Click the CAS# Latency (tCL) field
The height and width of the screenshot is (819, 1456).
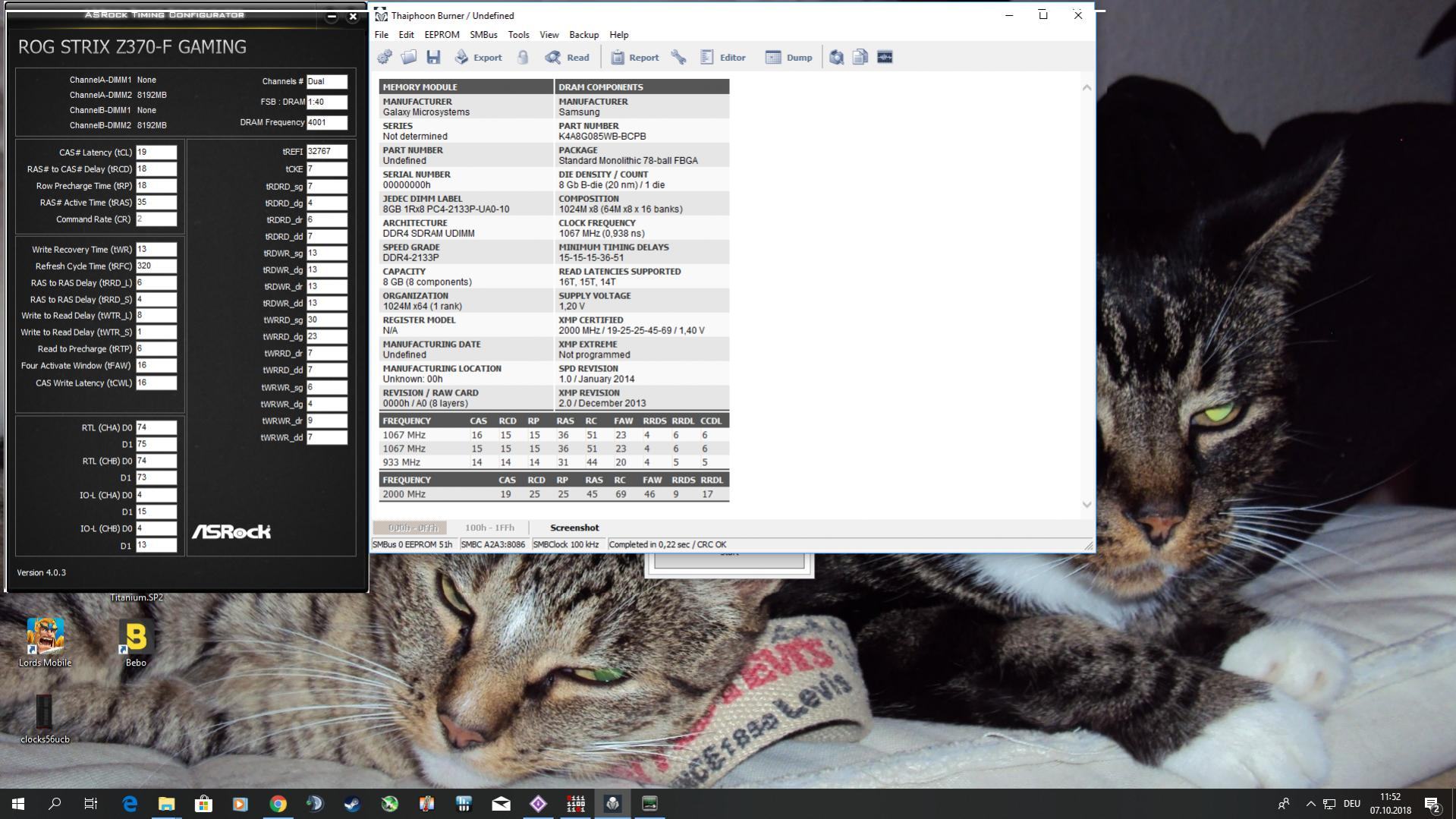point(156,153)
